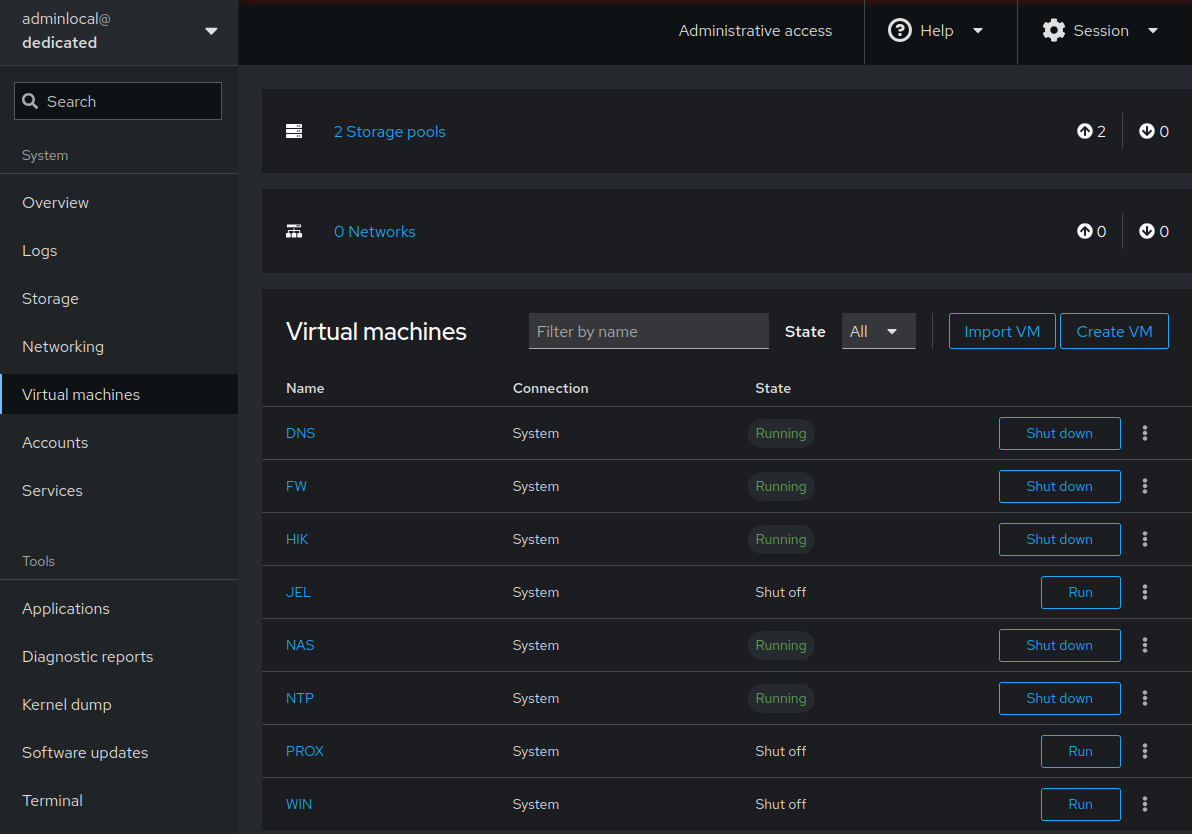Shut down the FW virtual machine
Viewport: 1192px width, 834px height.
click(1059, 486)
